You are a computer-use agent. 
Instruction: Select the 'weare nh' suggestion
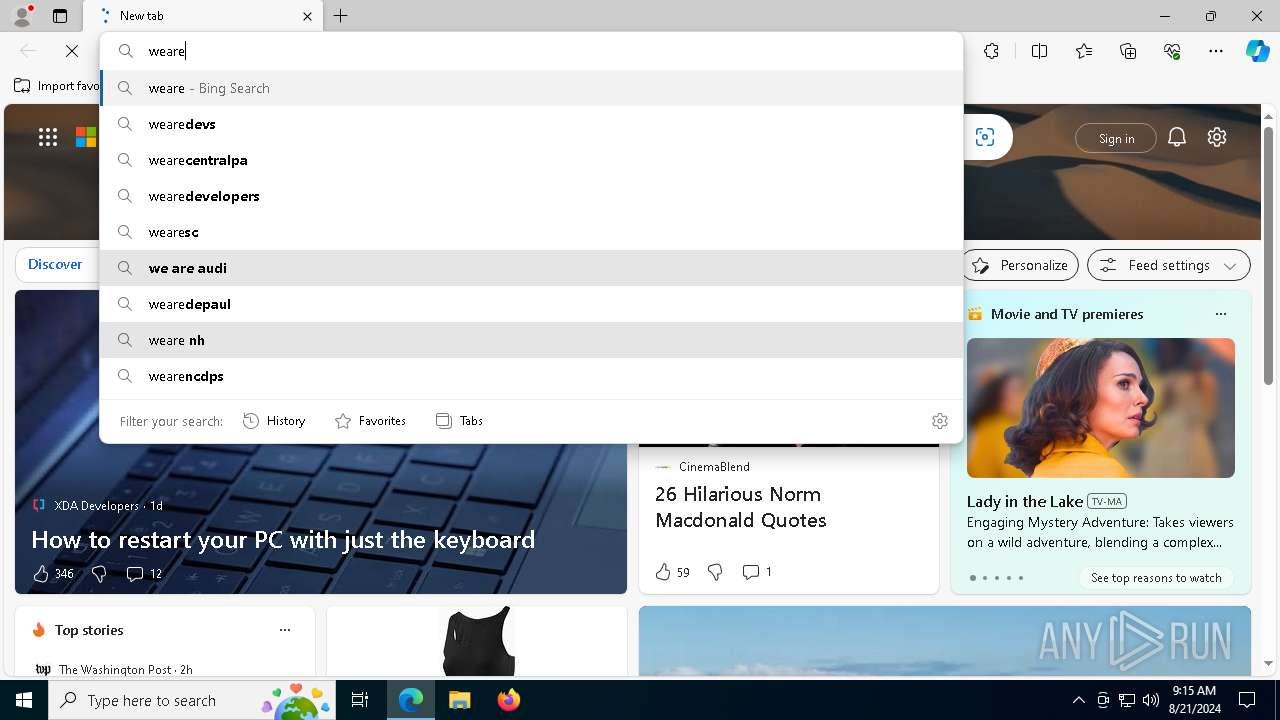[531, 340]
